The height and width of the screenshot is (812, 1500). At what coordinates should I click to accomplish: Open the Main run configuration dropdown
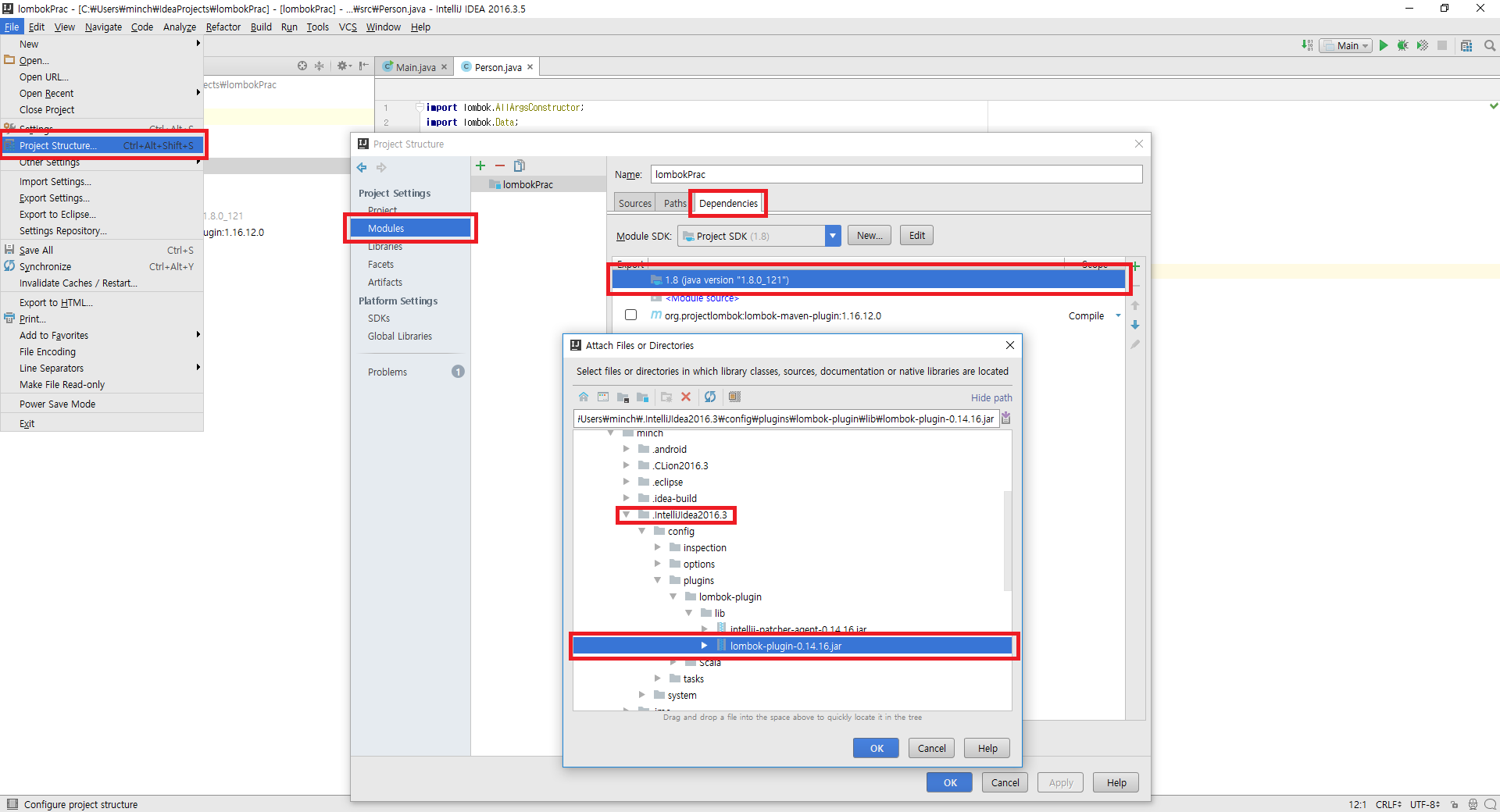(1346, 45)
